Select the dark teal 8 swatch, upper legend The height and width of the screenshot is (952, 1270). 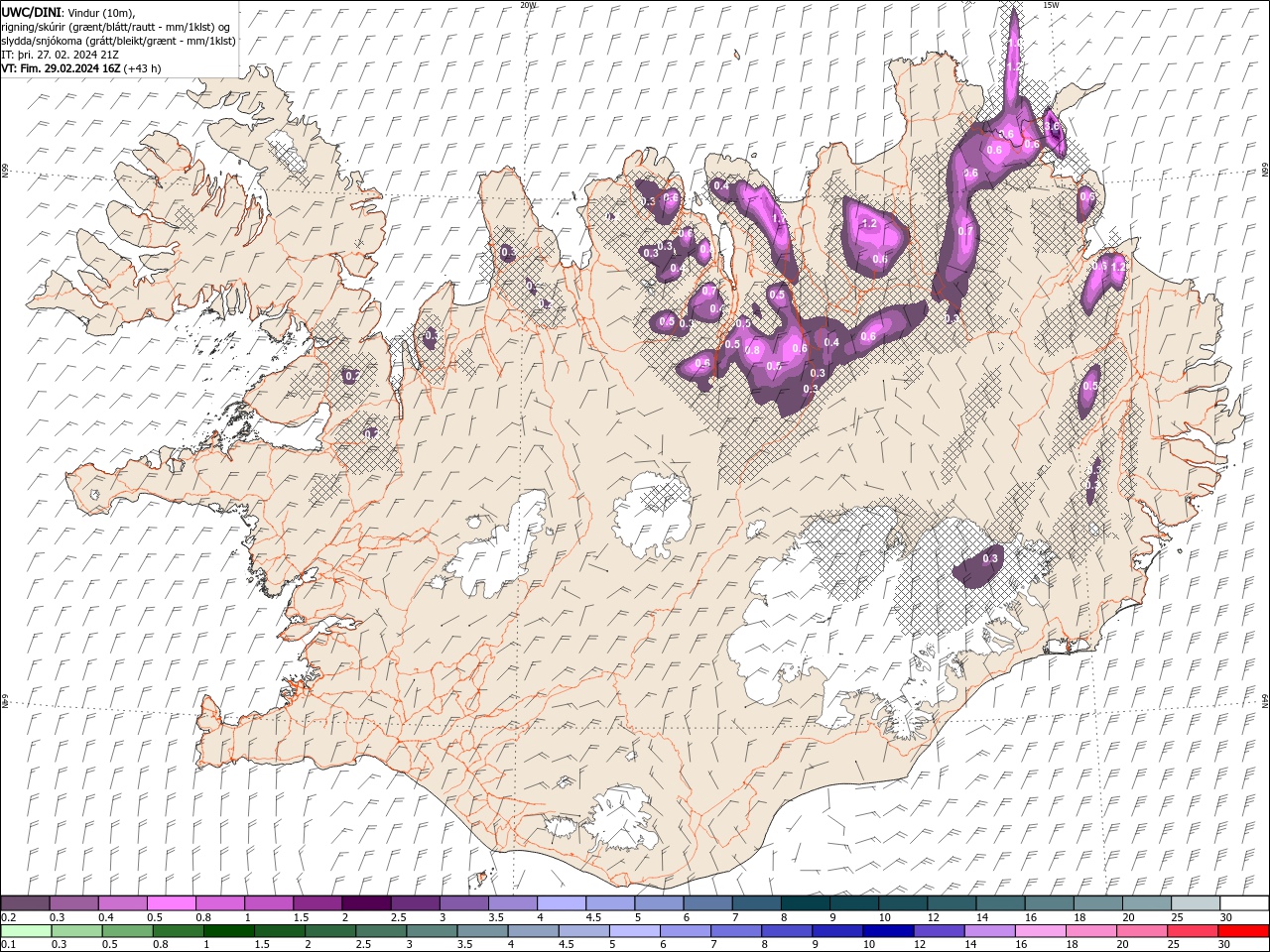[805, 903]
